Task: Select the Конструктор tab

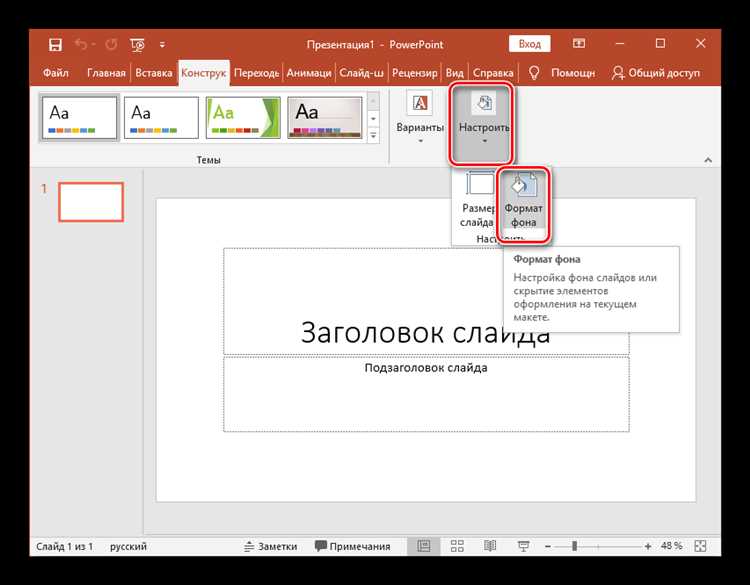Action: pyautogui.click(x=204, y=73)
